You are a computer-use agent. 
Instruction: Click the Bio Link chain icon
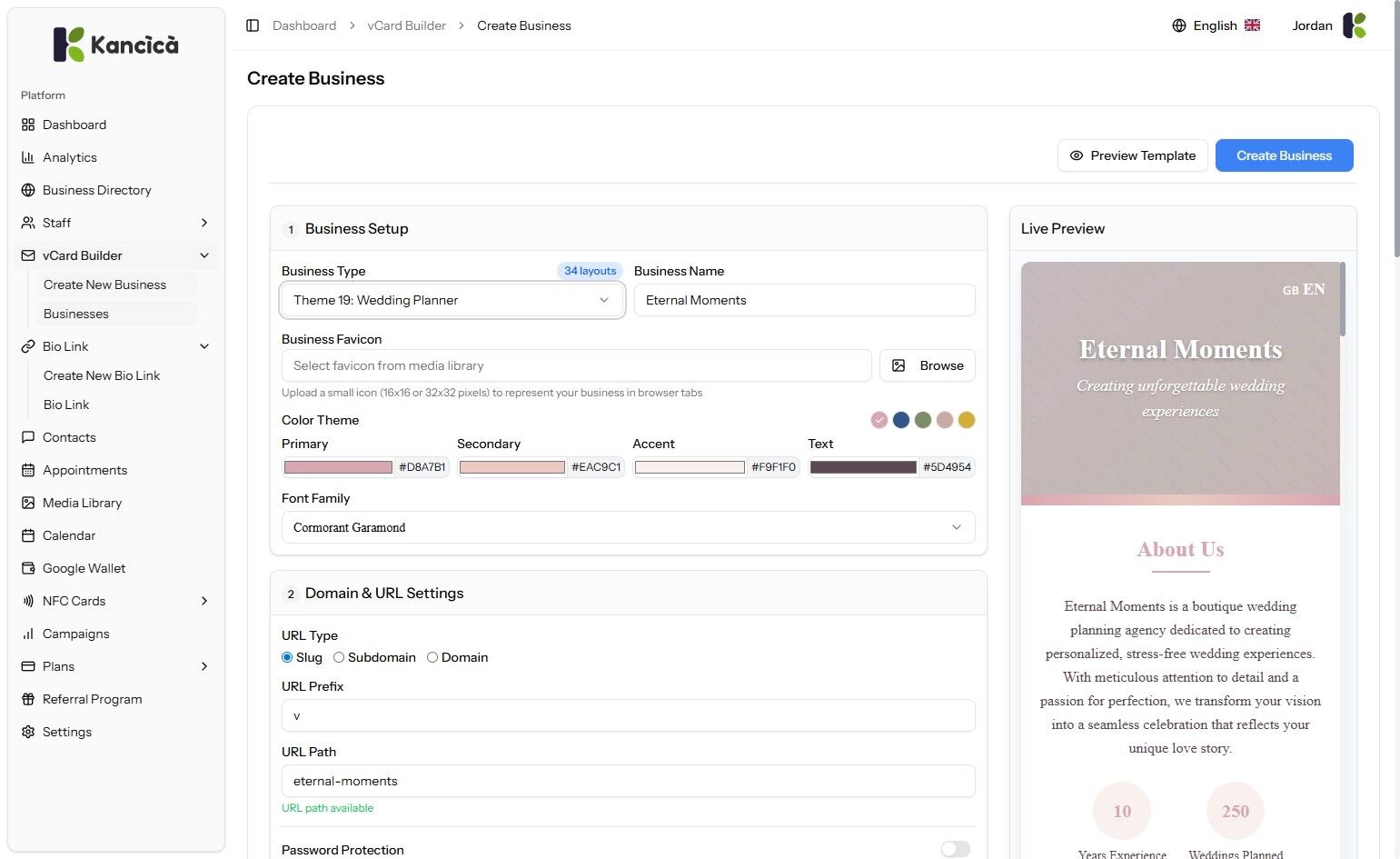point(28,346)
